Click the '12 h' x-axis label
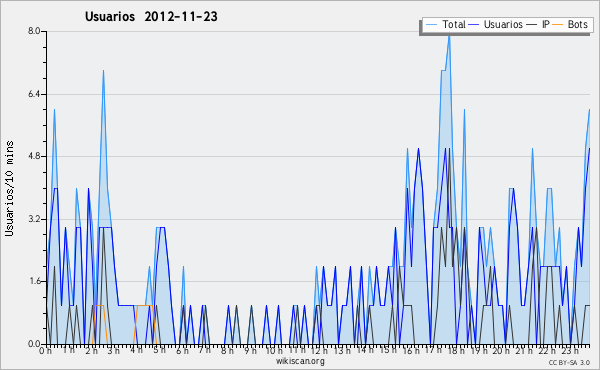Viewport: 600px width, 370px height. click(x=319, y=351)
